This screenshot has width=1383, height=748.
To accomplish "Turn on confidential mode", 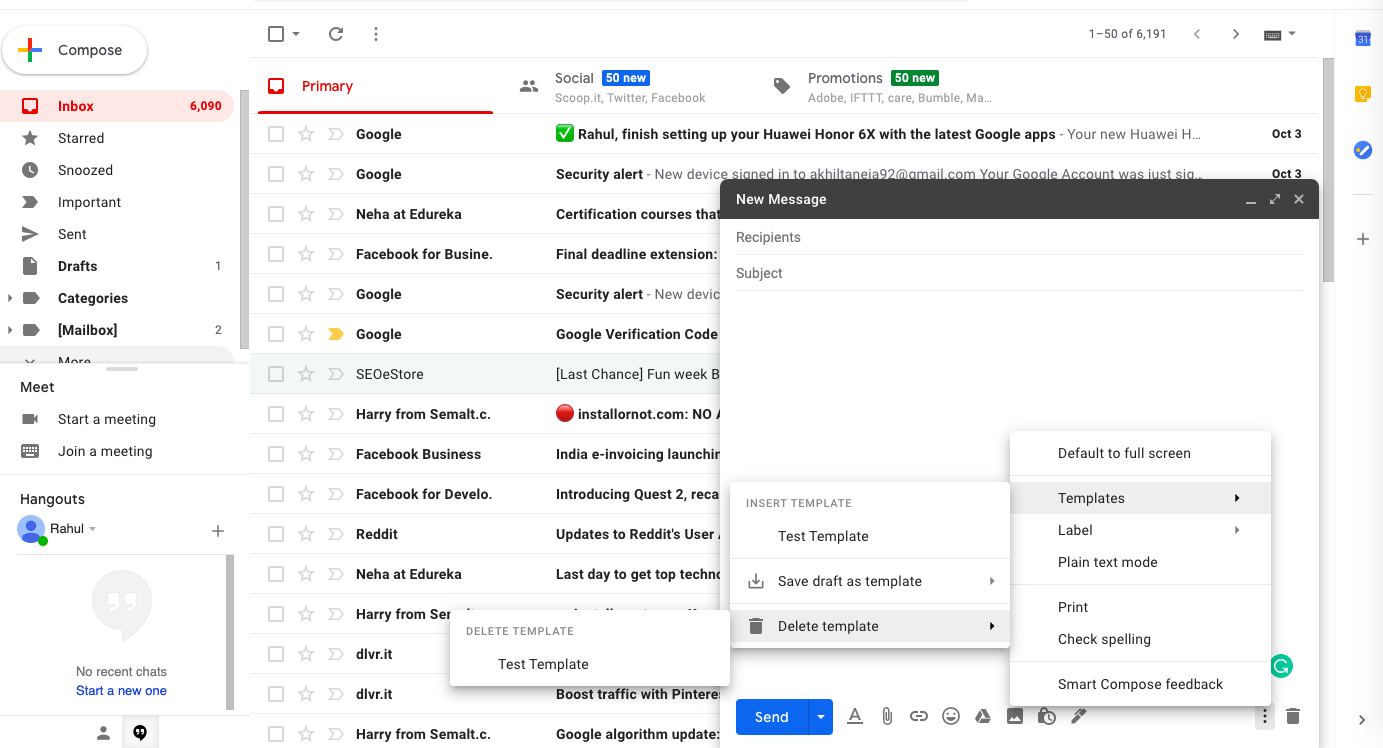I will pos(1047,716).
